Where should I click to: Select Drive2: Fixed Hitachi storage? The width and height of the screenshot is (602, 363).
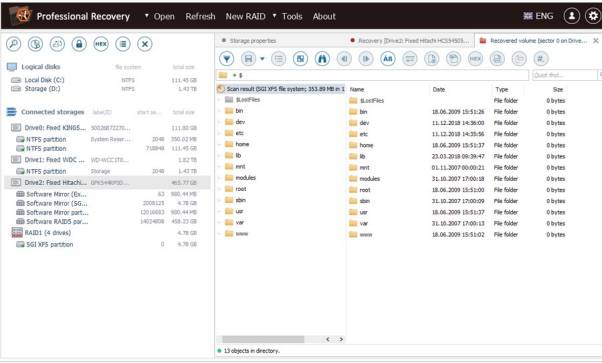[107, 182]
